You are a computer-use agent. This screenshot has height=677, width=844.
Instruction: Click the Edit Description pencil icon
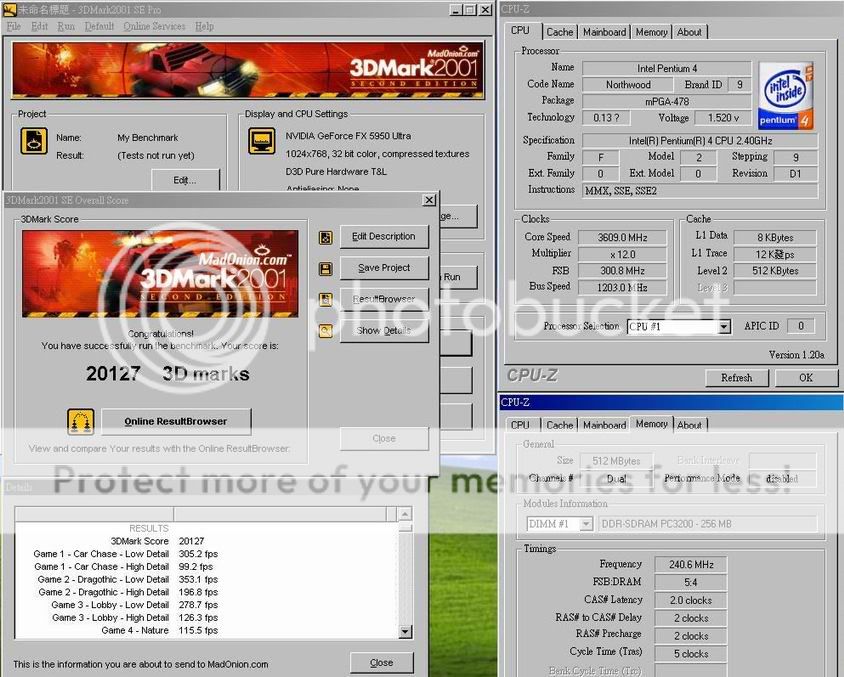[x=325, y=238]
